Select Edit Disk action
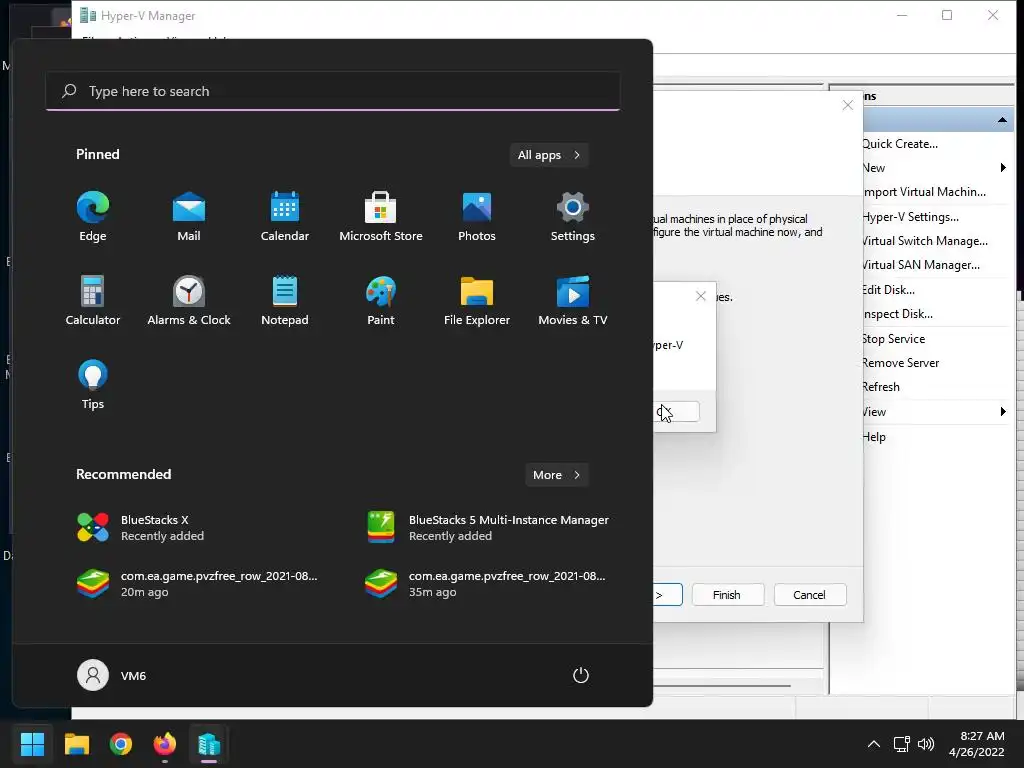Screen dimensions: 1024x768 (x=888, y=290)
